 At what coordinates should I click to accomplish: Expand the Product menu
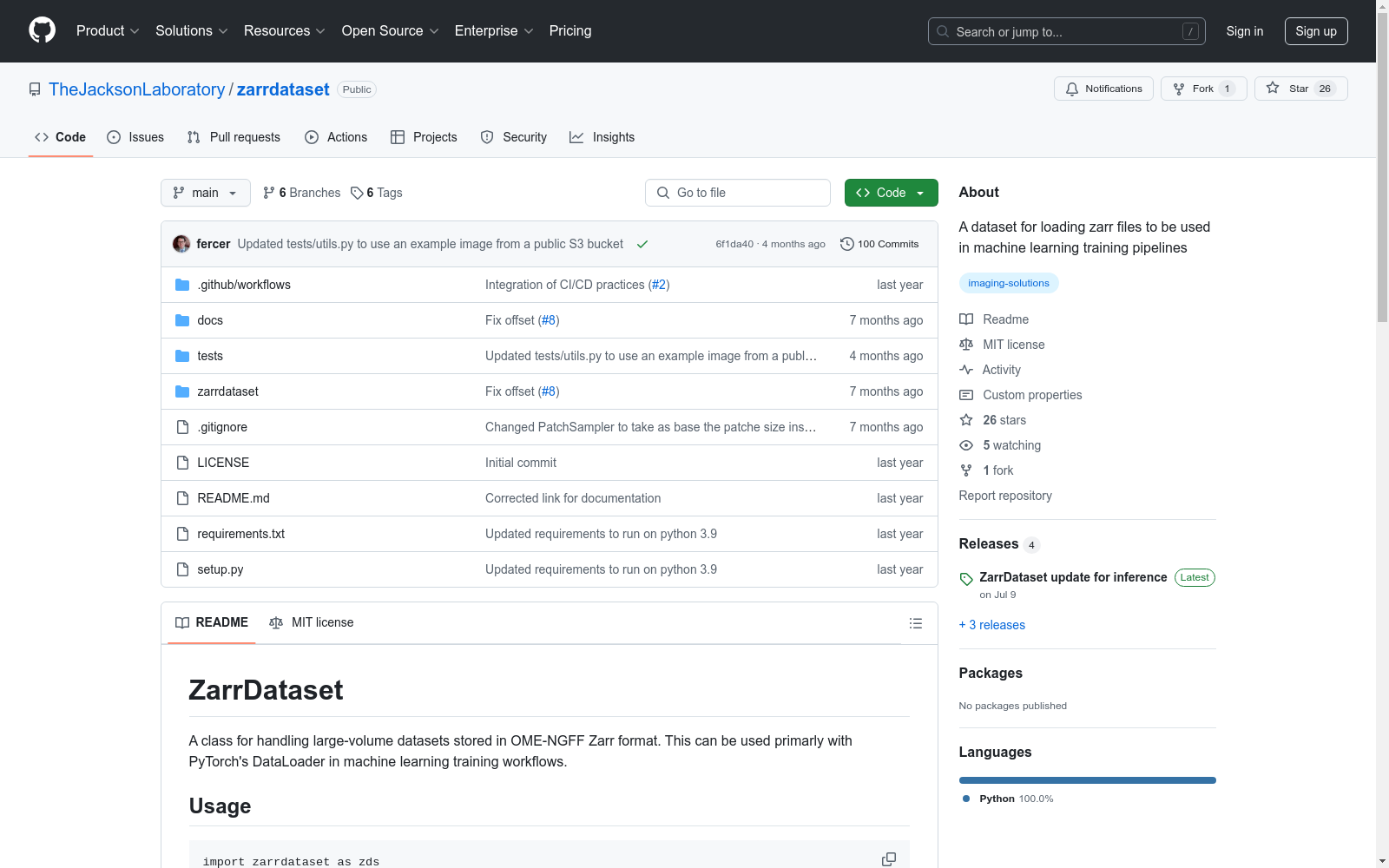(108, 31)
